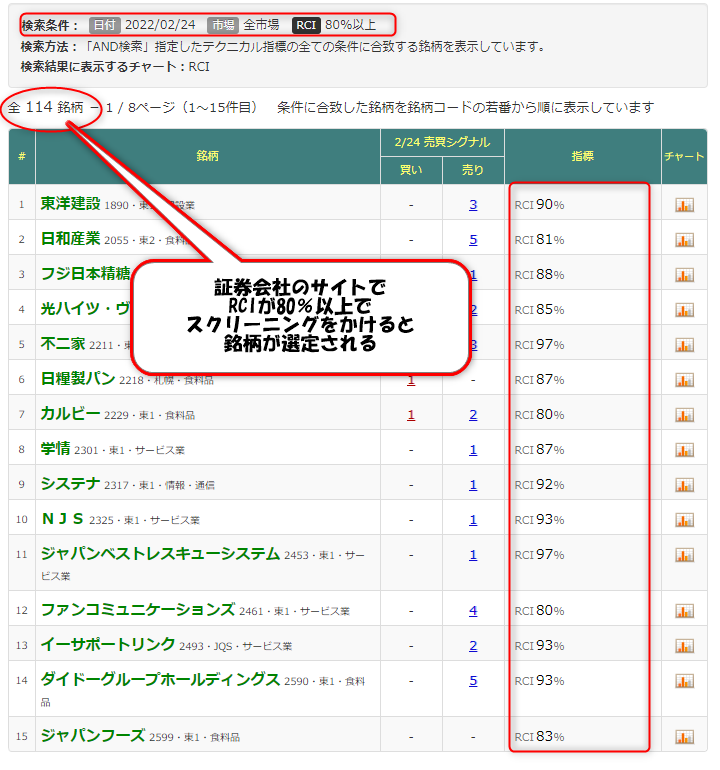Viewport: 720px width, 770px height.
Task: Click the 全 114 銘柄 result count
Action: click(x=45, y=107)
